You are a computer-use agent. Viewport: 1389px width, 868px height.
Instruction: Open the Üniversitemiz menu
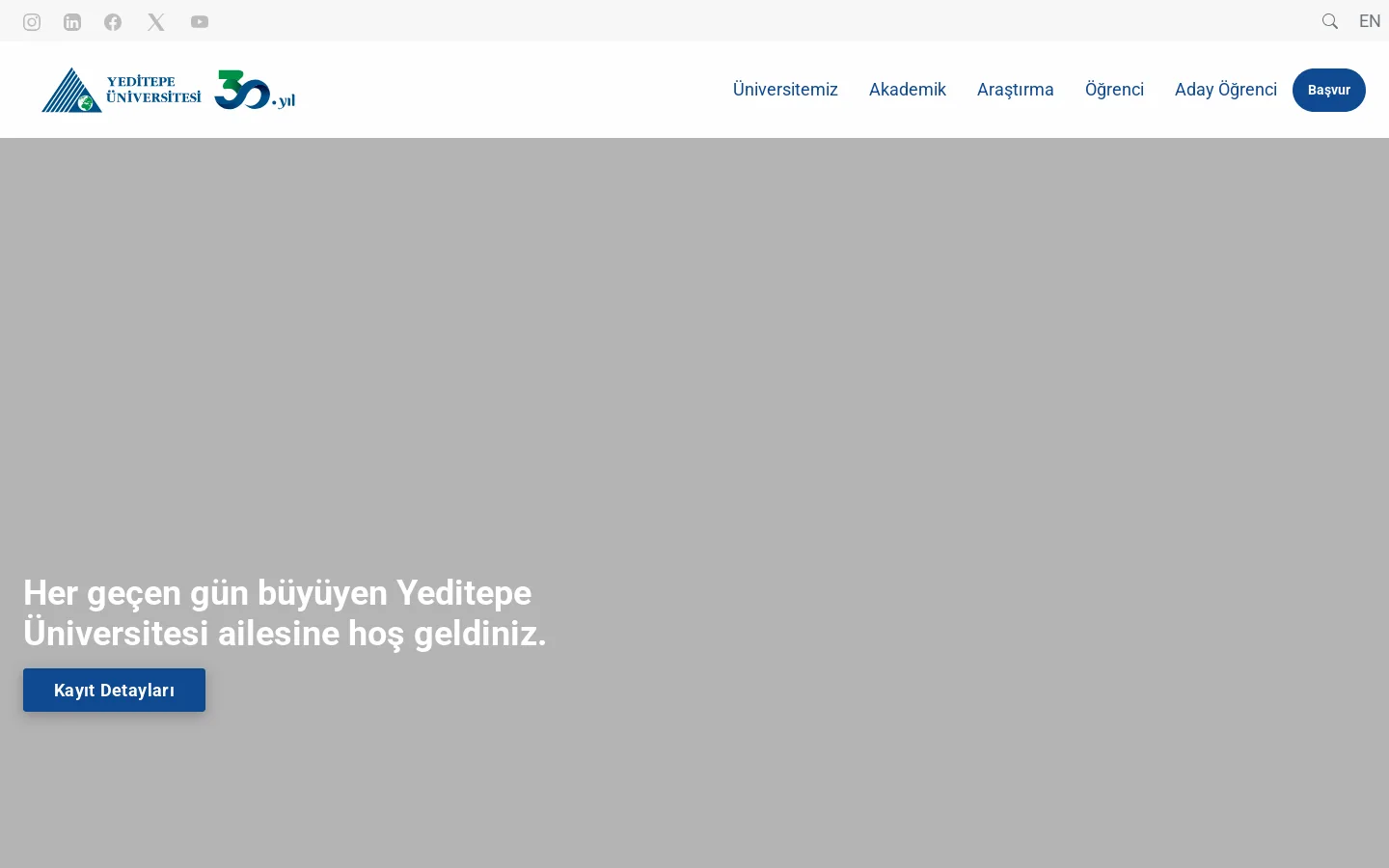click(x=785, y=90)
